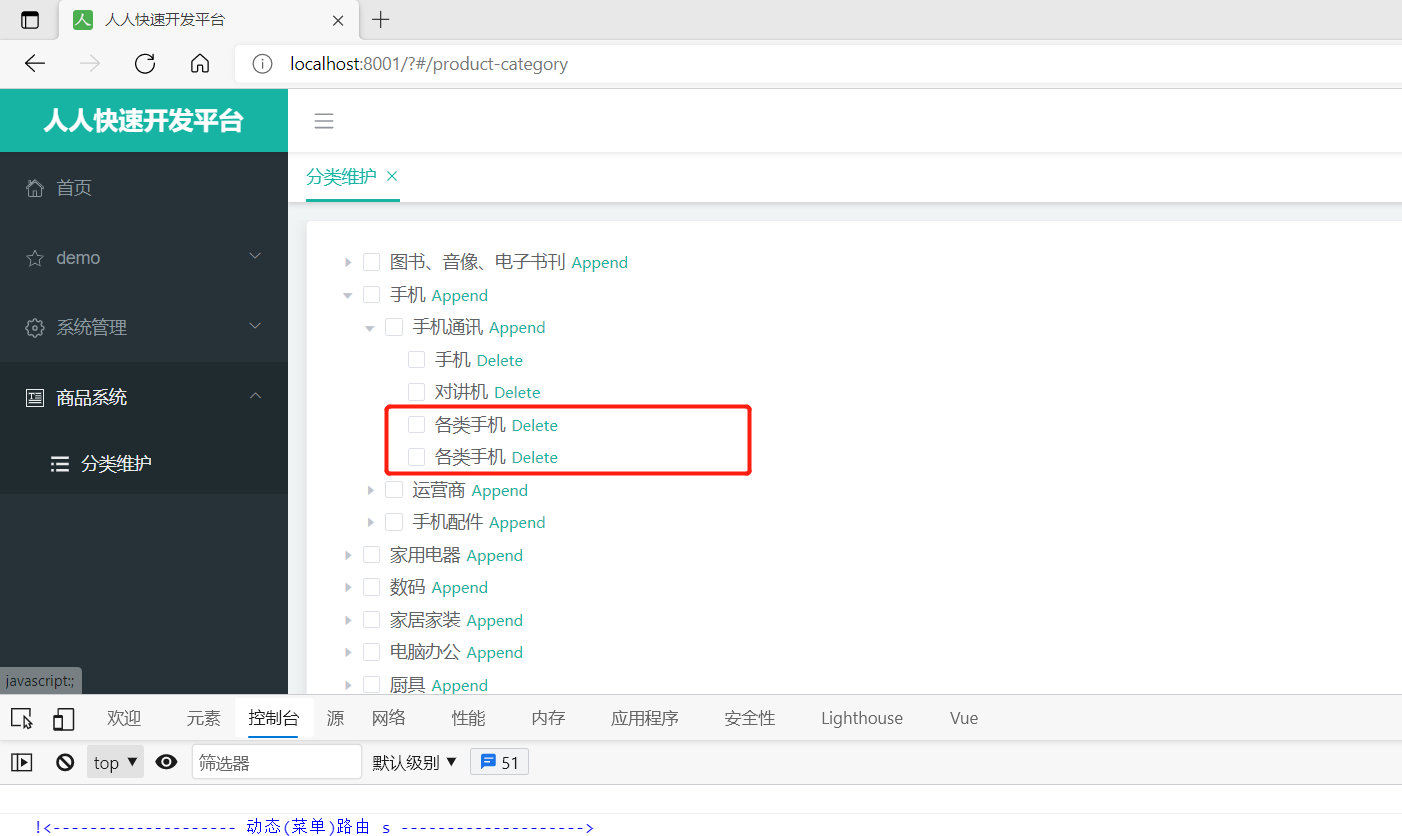Click the 分类维护 list icon in sidebar
1402x836 pixels.
point(60,464)
